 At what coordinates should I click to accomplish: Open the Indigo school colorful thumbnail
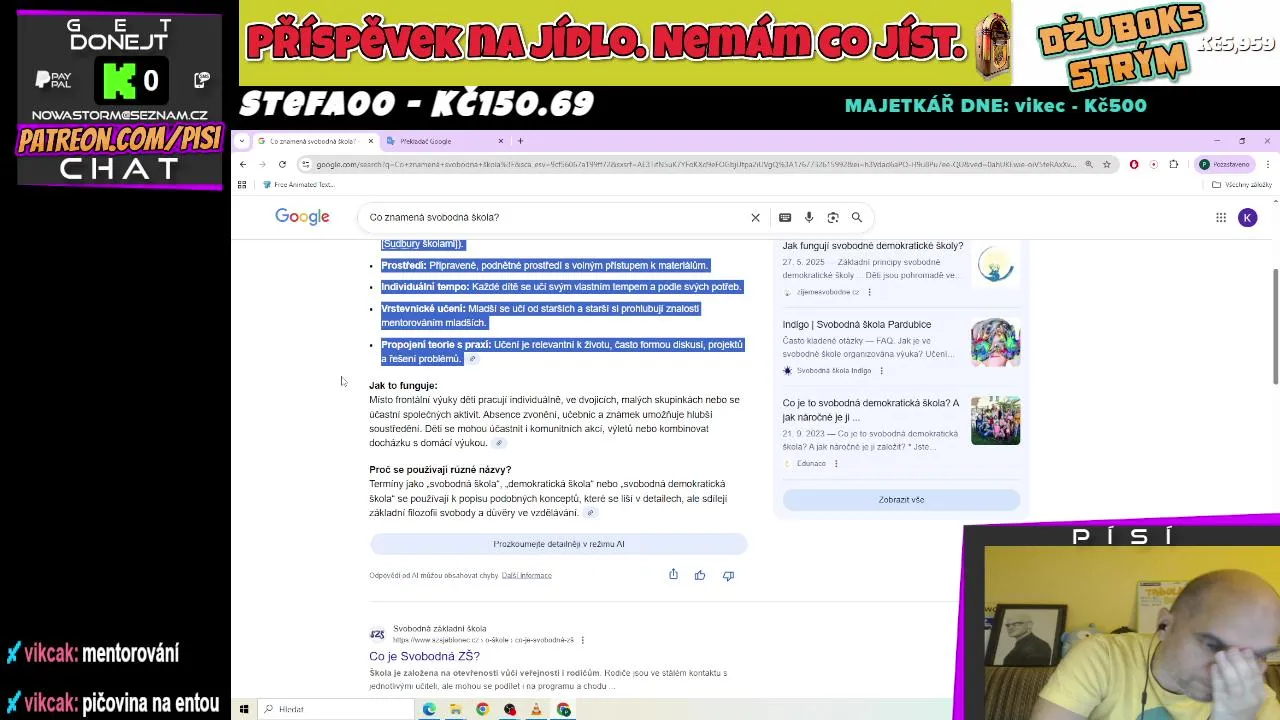pos(995,343)
